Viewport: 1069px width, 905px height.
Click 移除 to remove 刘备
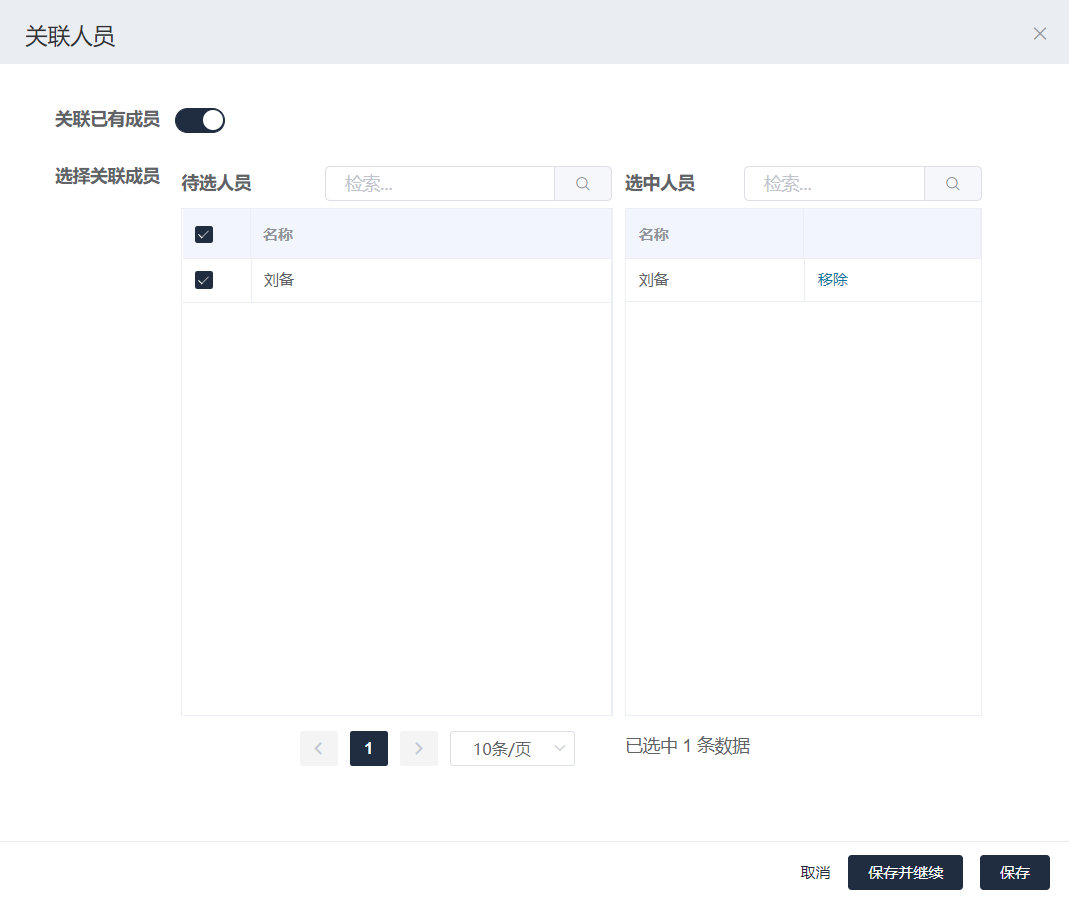tap(832, 280)
